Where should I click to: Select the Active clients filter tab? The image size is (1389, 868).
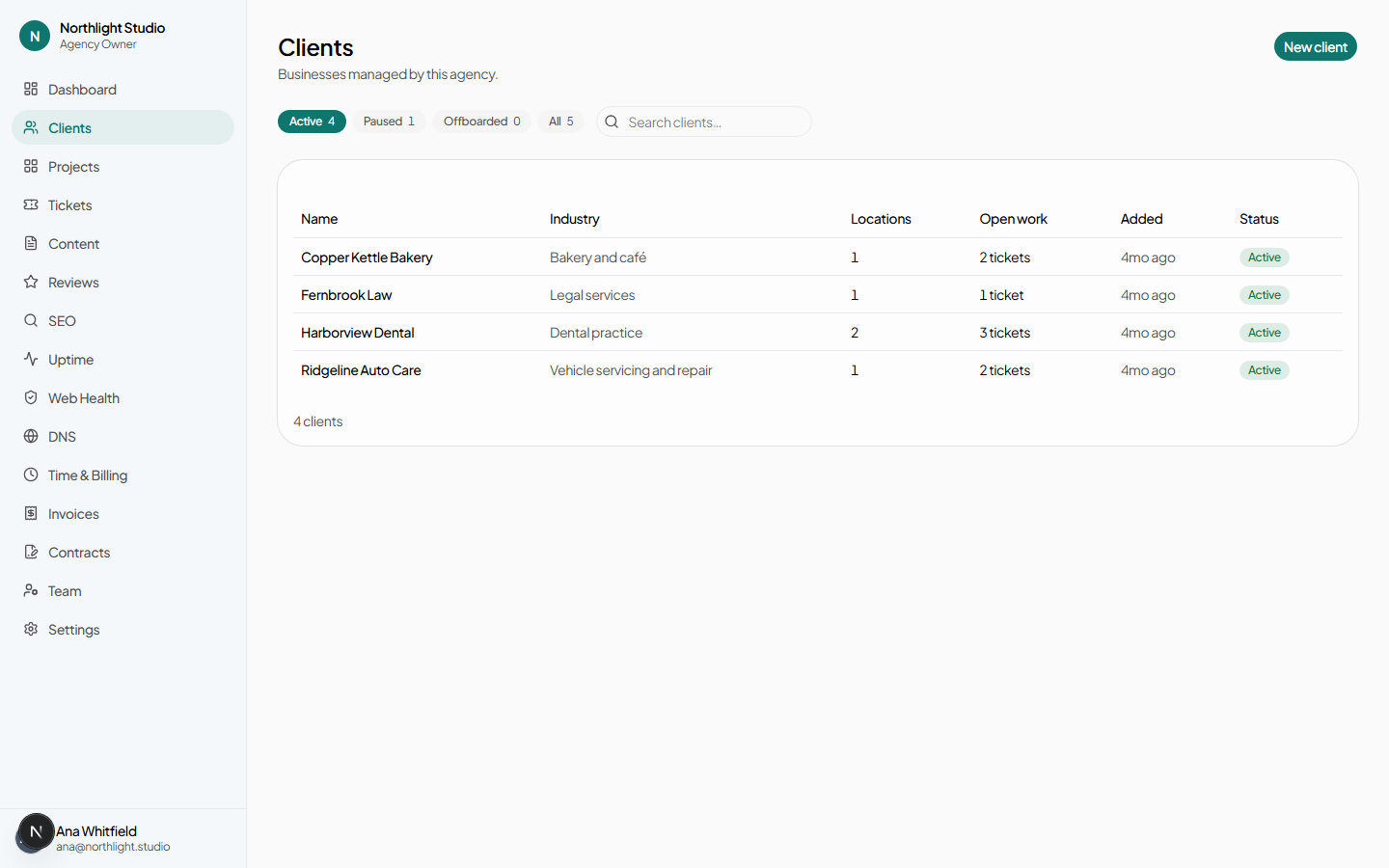tap(312, 122)
